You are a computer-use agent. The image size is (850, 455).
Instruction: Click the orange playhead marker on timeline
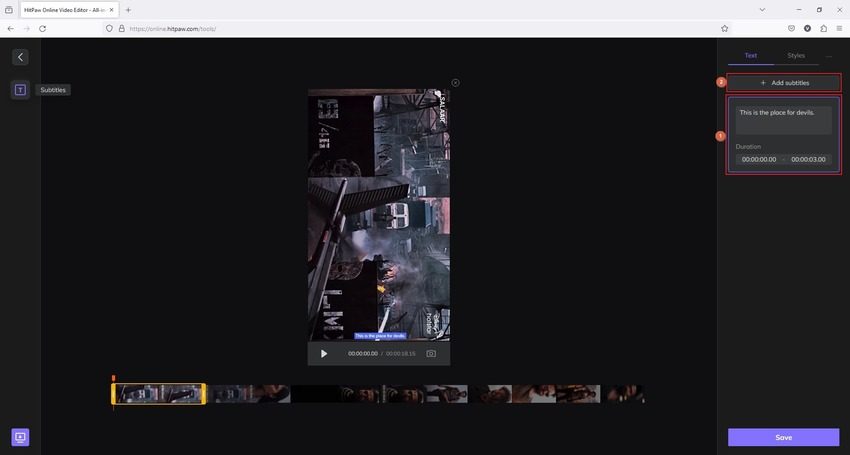point(113,378)
